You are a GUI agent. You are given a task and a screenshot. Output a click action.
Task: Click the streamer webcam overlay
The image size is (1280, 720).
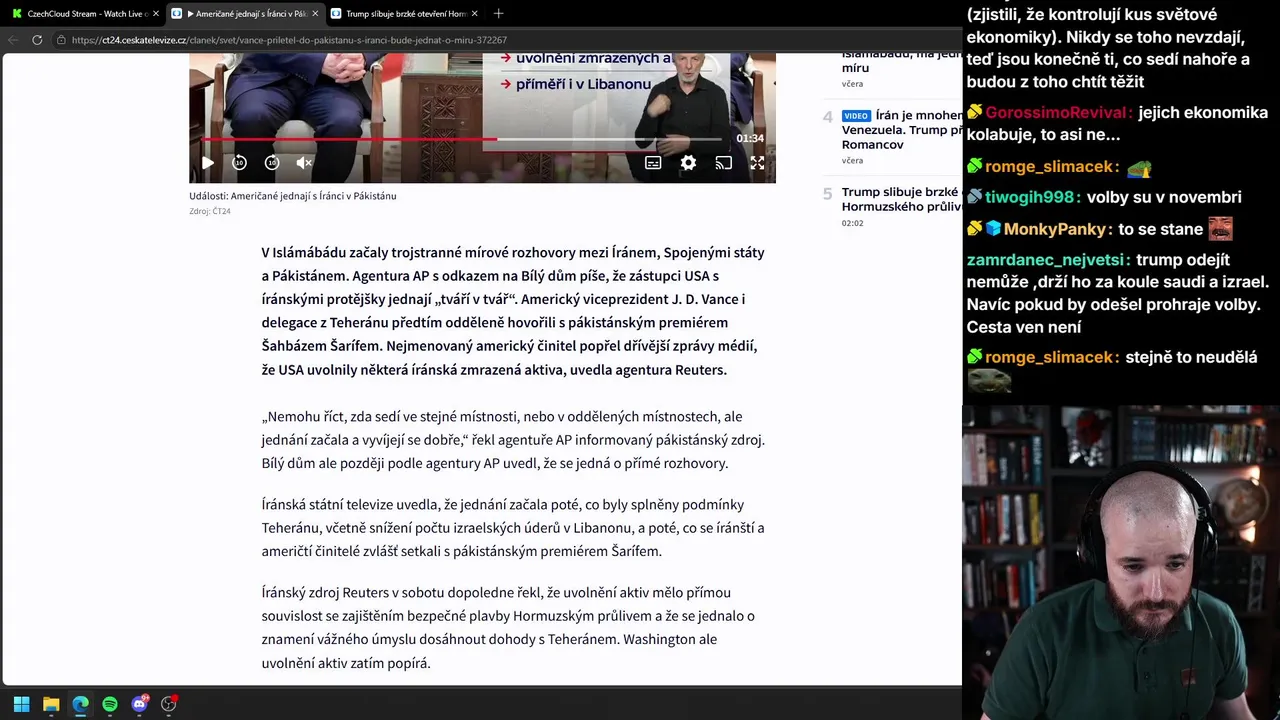[x=1121, y=562]
